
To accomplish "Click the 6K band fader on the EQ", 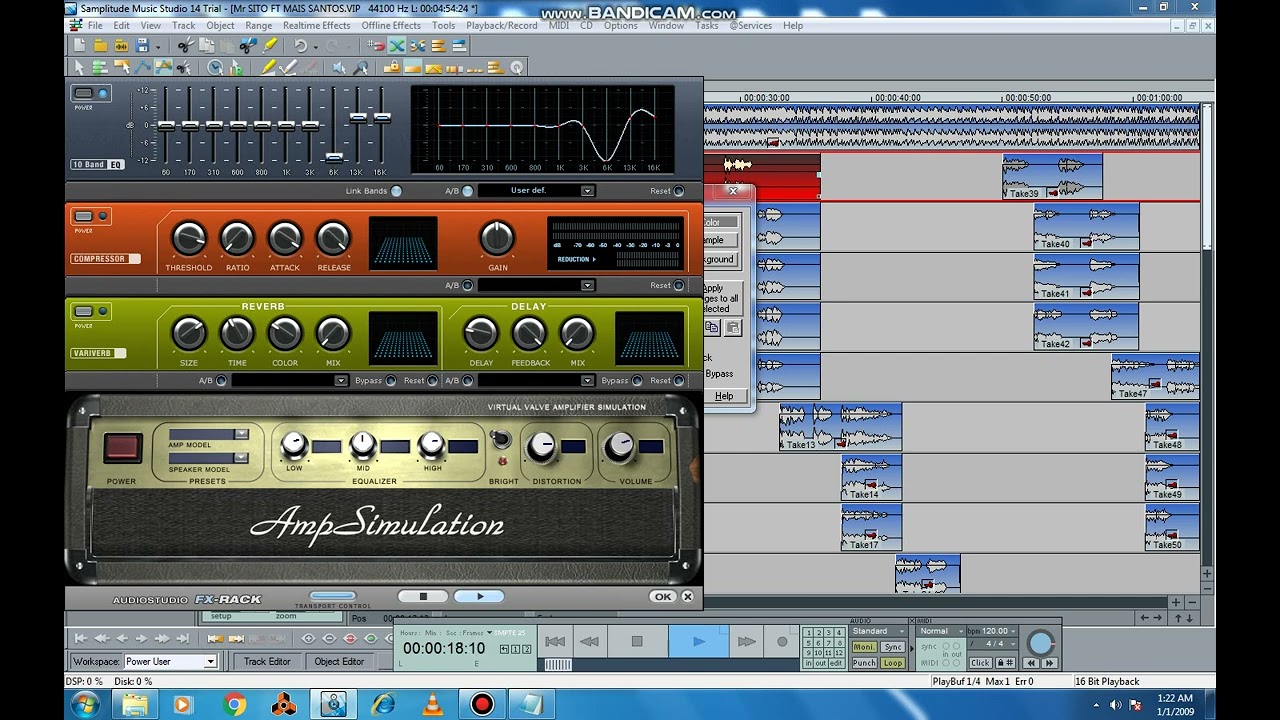I will [334, 157].
